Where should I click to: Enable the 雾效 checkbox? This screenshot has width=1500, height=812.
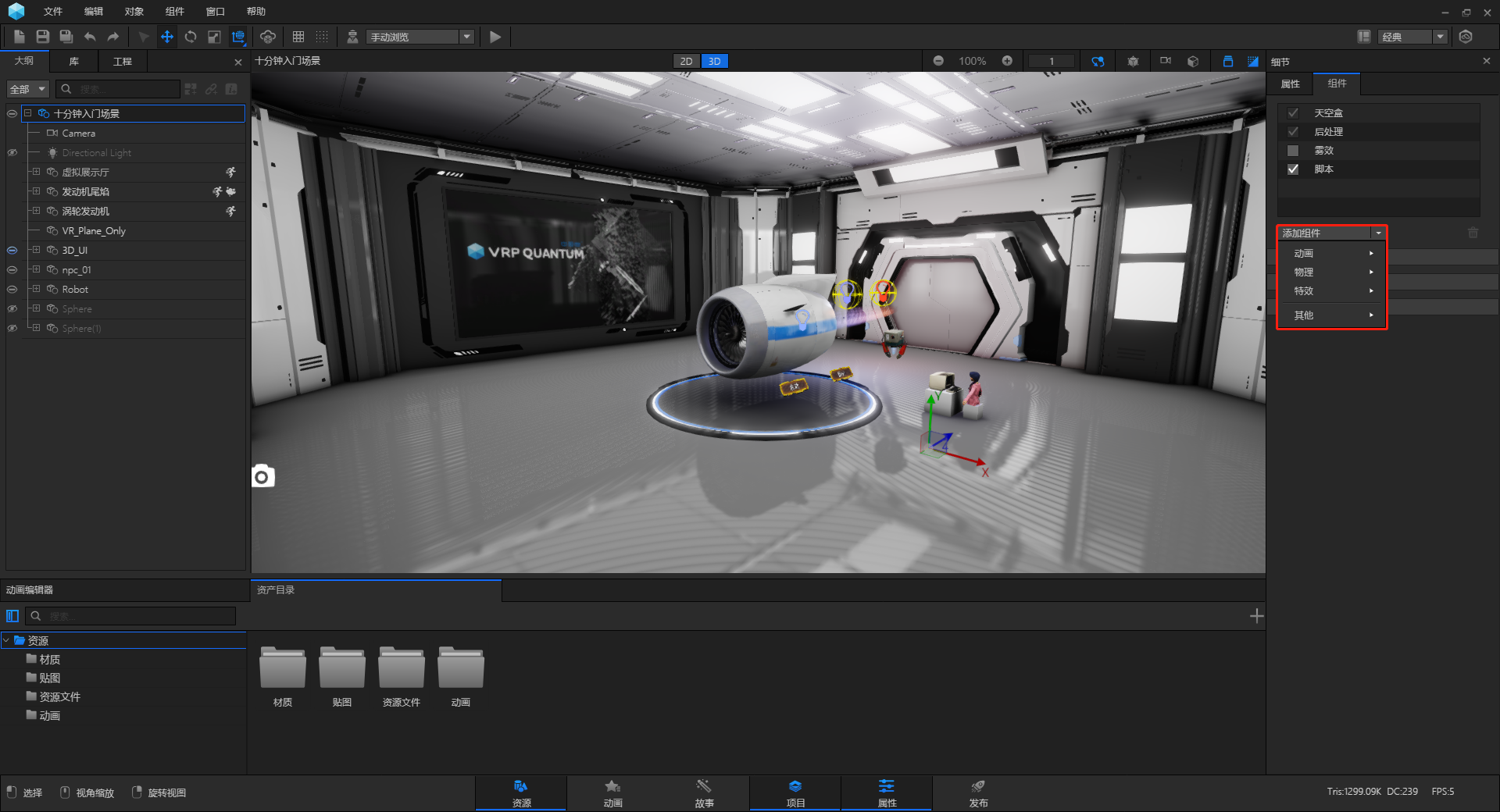(x=1293, y=151)
